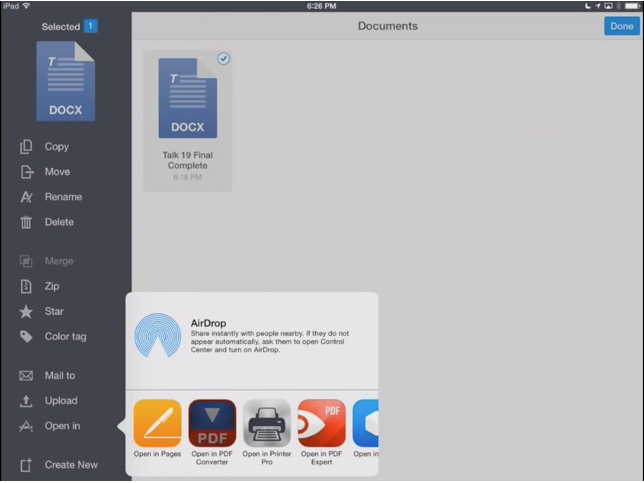Tap the Color tag icon
Screen dimensions: 644x483
[26, 337]
